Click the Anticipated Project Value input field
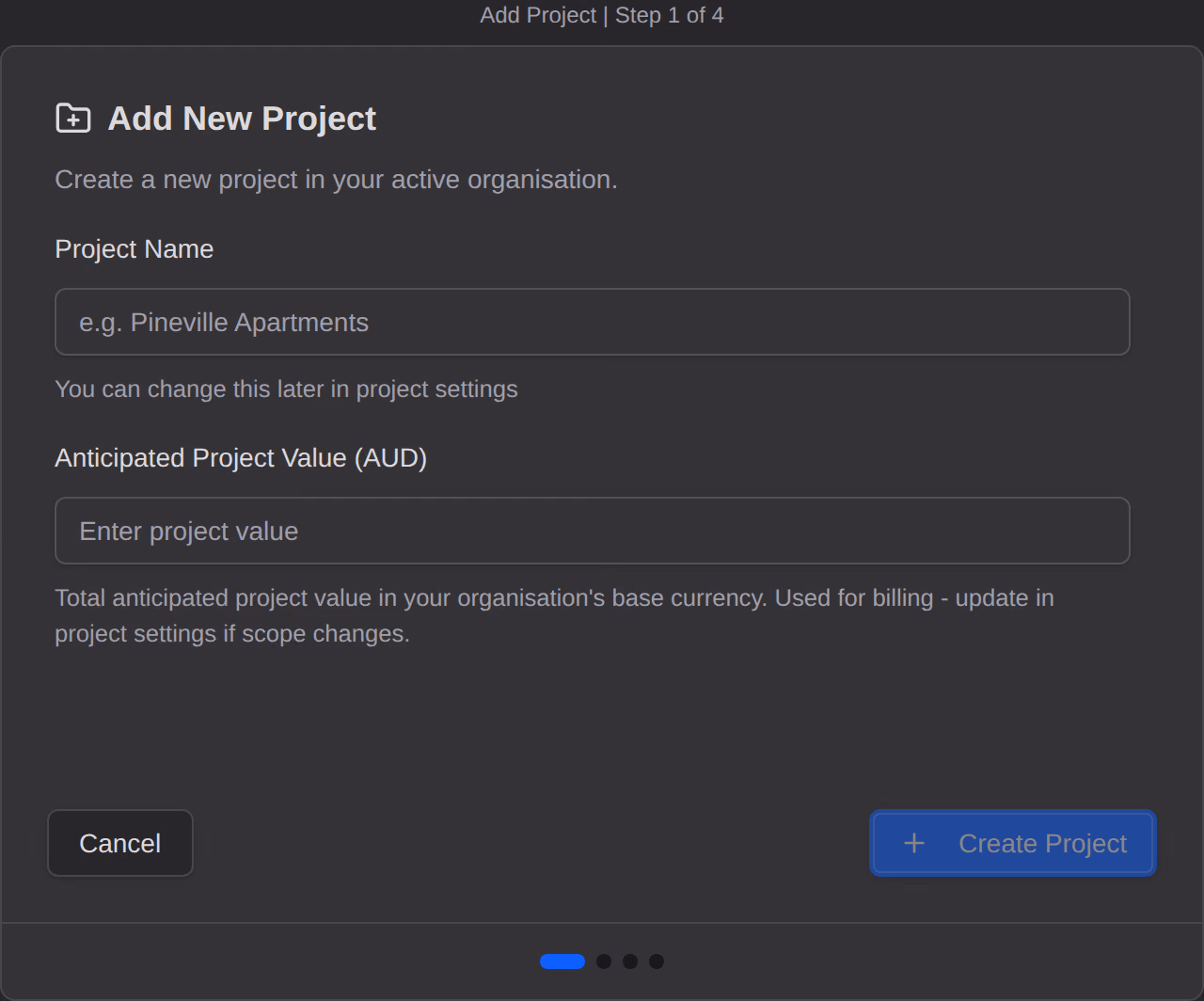Viewport: 1204px width, 1001px height. pyautogui.click(x=593, y=531)
